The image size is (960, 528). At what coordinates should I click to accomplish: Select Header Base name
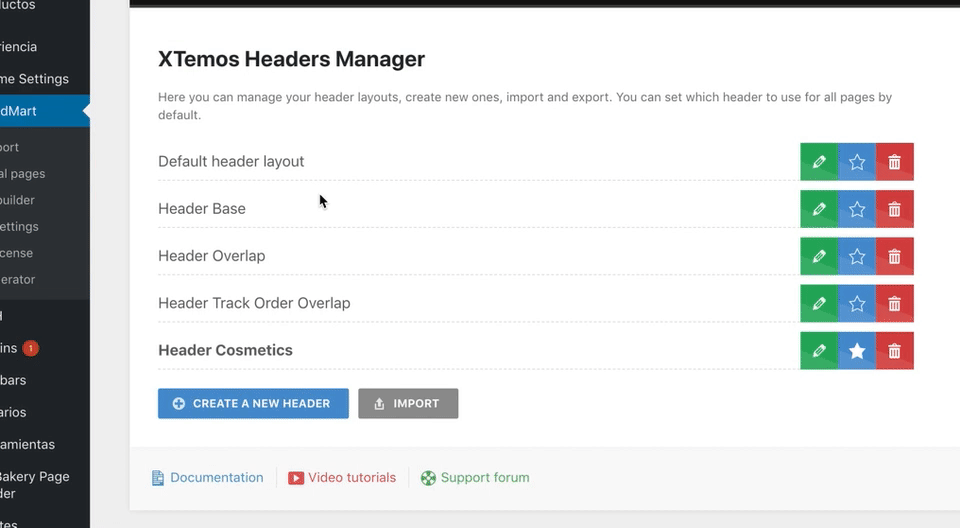(201, 209)
